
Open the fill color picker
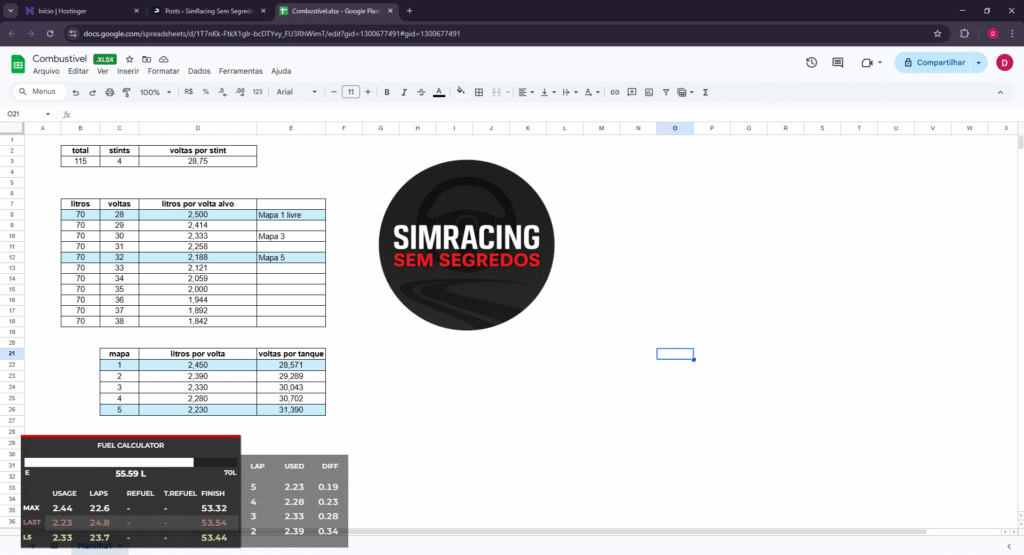click(x=460, y=92)
